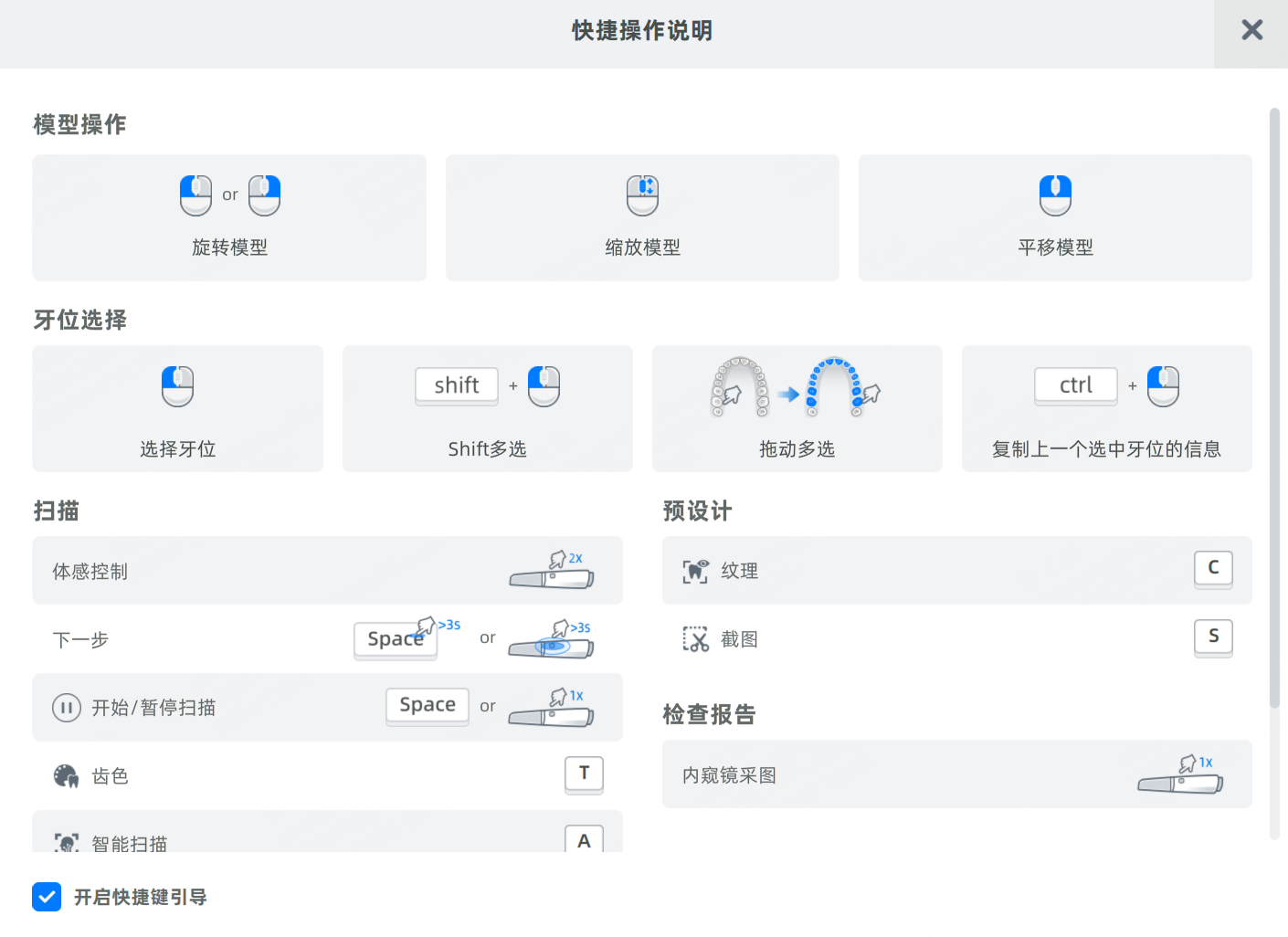Click the scissors screenshot icon beside 截图
Image resolution: width=1288 pixels, height=937 pixels.
(696, 639)
